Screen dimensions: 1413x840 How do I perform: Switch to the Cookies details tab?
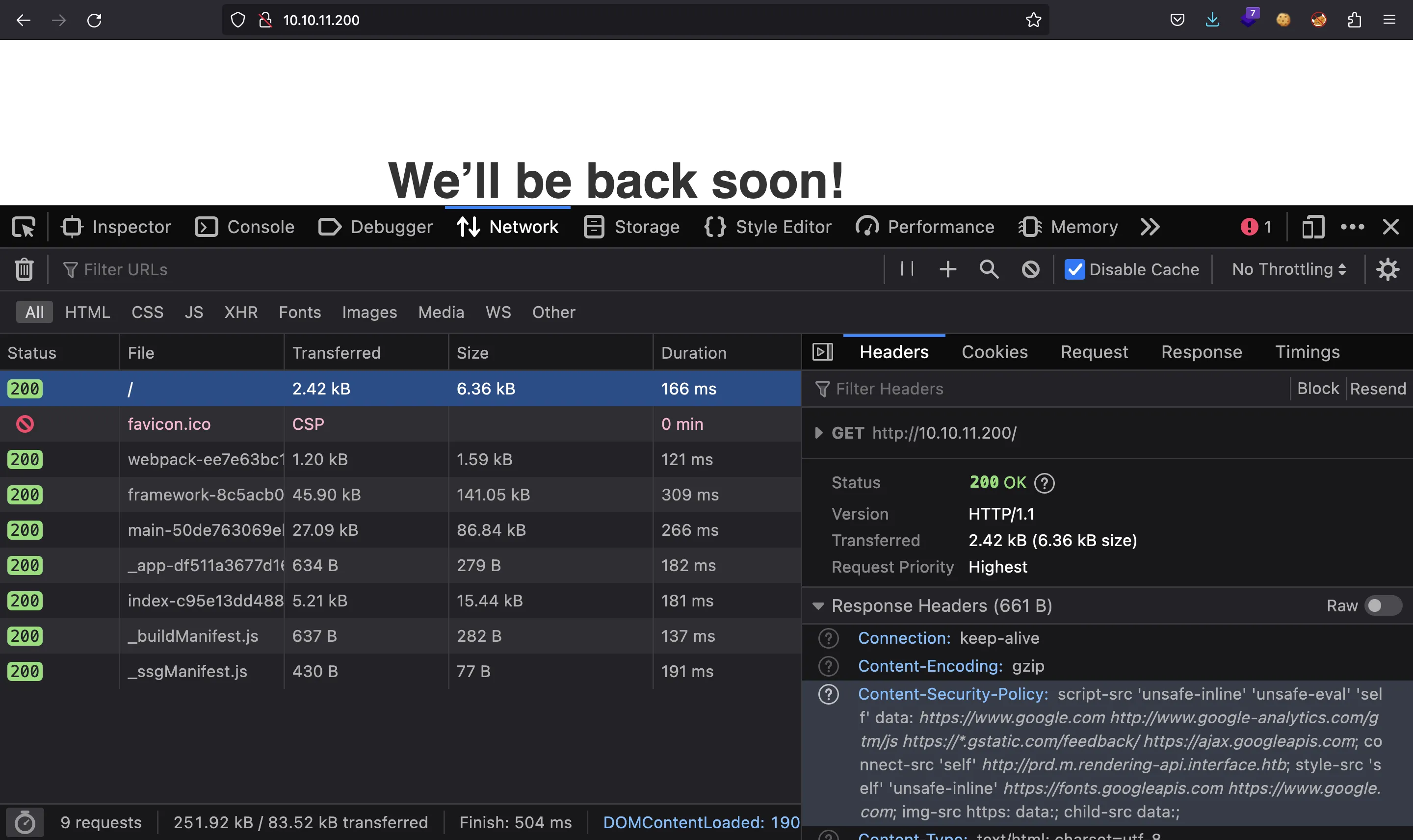(994, 352)
